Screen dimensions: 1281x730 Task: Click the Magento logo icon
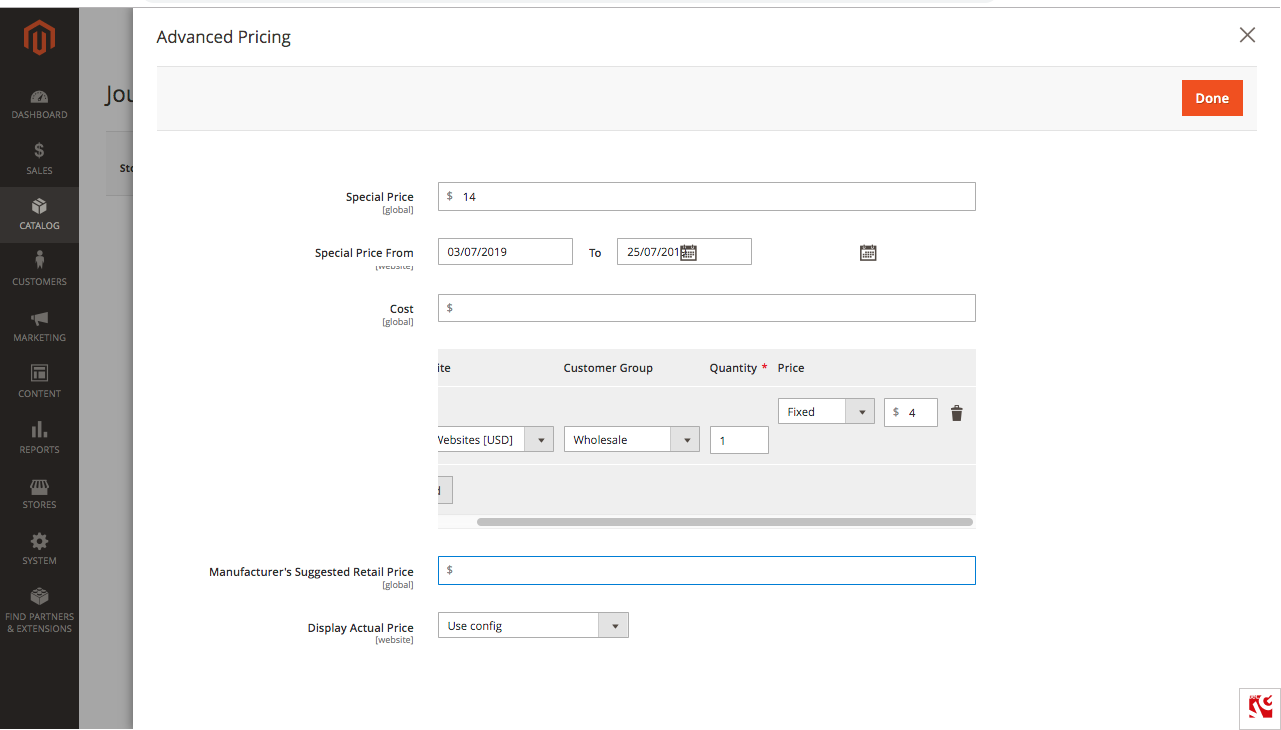(39, 39)
